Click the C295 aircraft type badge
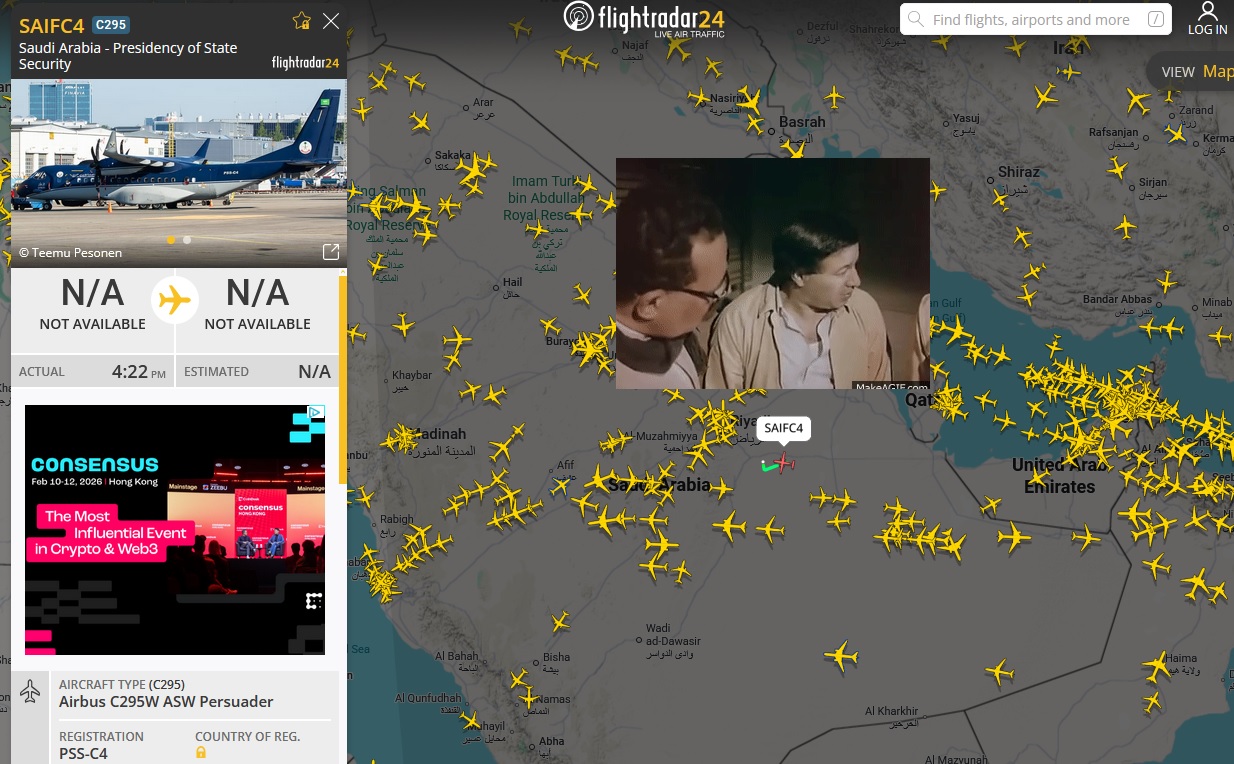This screenshot has width=1234, height=764. 110,25
